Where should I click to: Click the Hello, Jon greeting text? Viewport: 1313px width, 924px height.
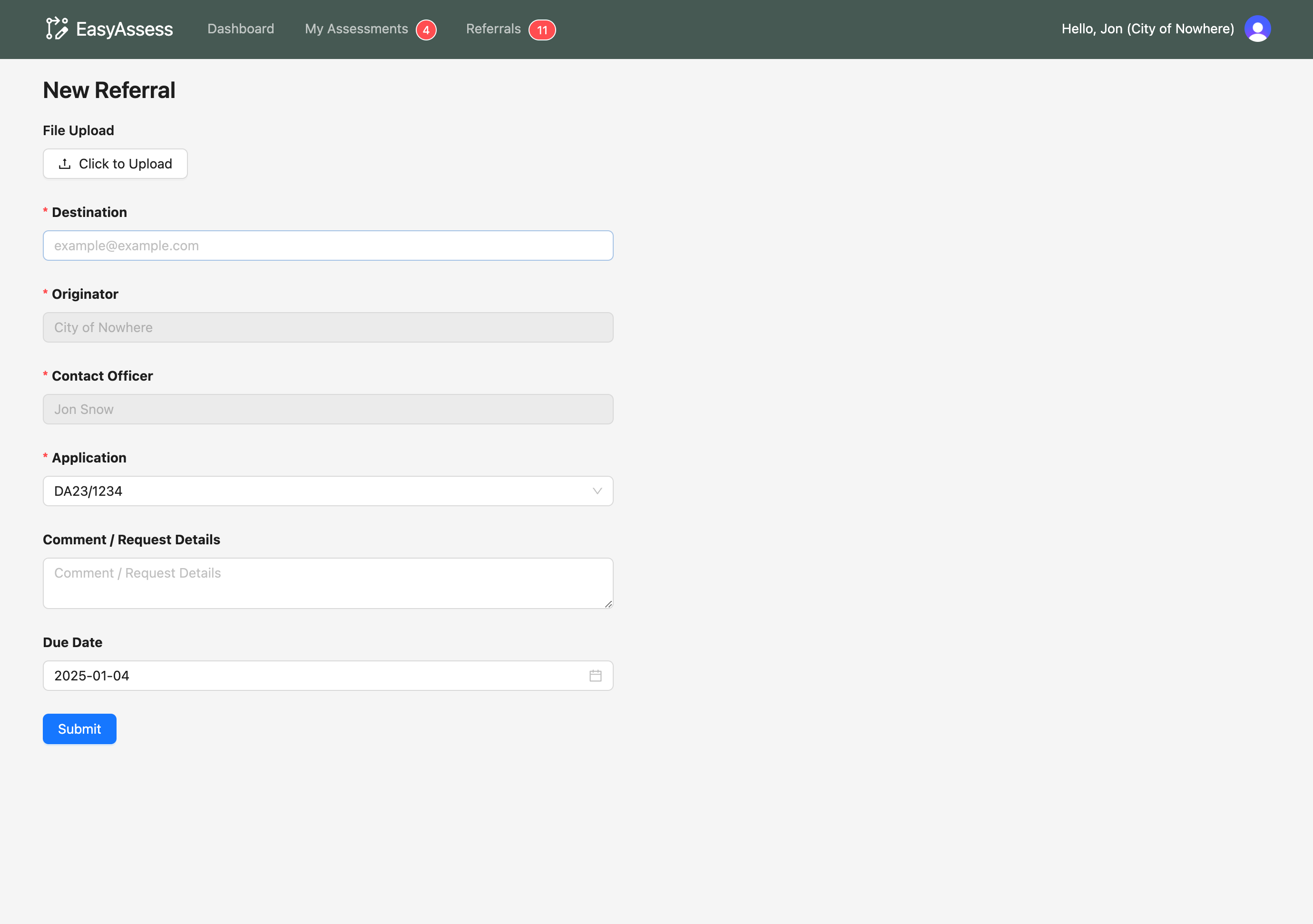point(1147,29)
